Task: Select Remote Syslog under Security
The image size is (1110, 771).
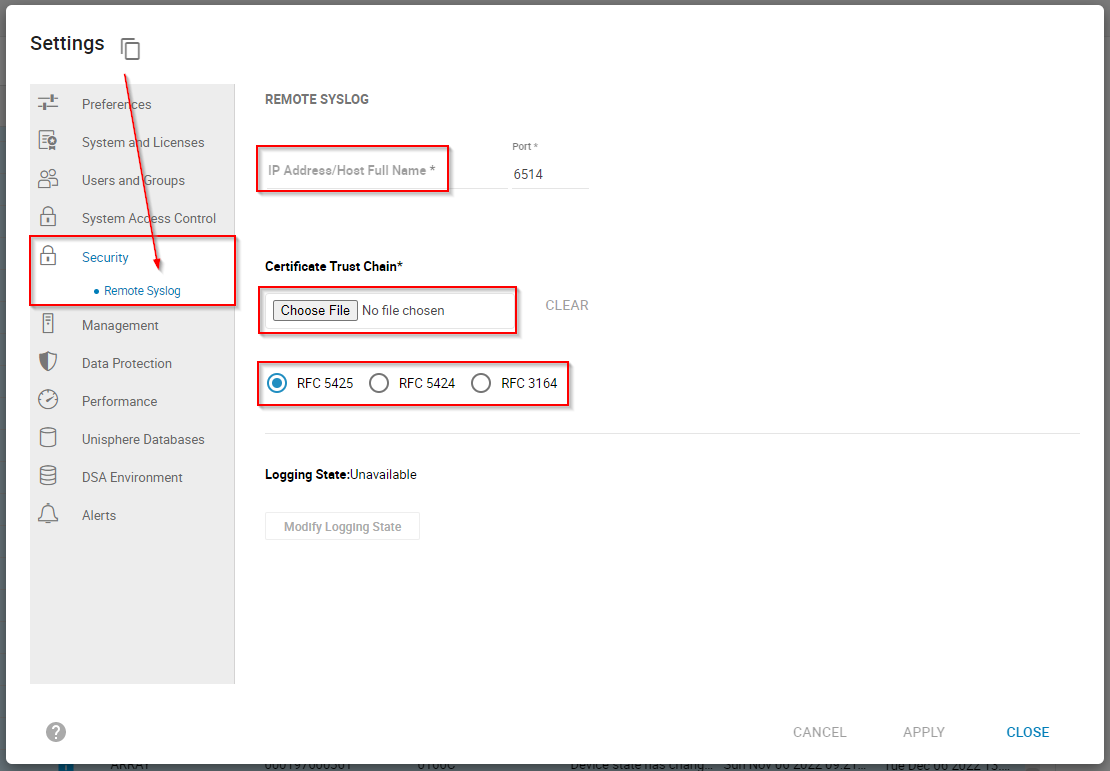Action: click(x=142, y=290)
